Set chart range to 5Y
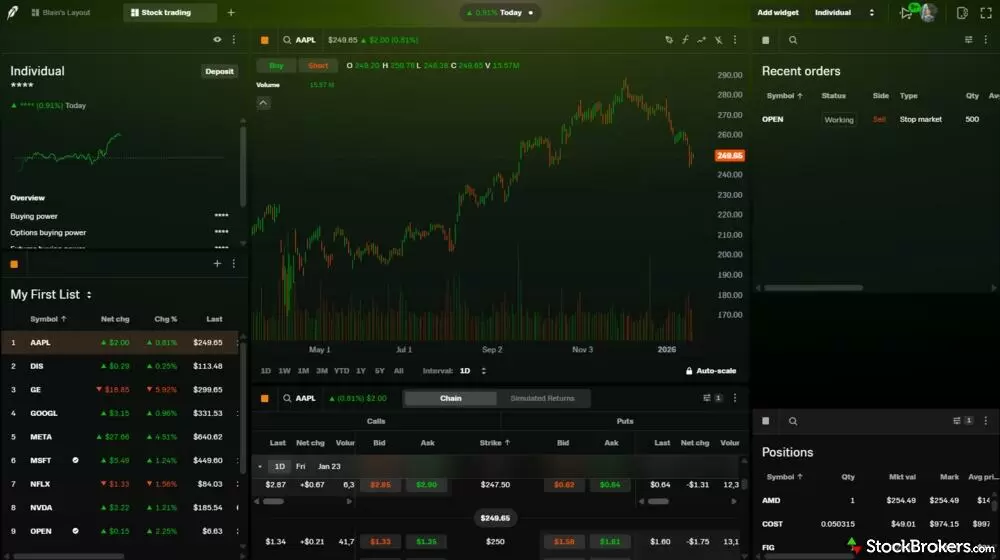Image resolution: width=1000 pixels, height=560 pixels. coord(379,371)
